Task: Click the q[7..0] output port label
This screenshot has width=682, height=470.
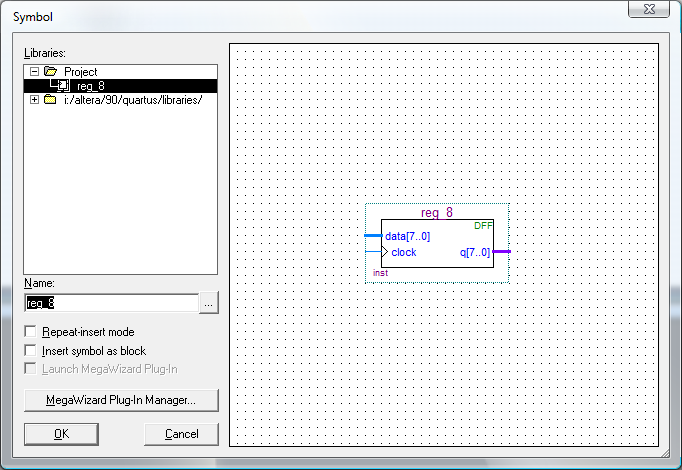Action: (x=475, y=252)
